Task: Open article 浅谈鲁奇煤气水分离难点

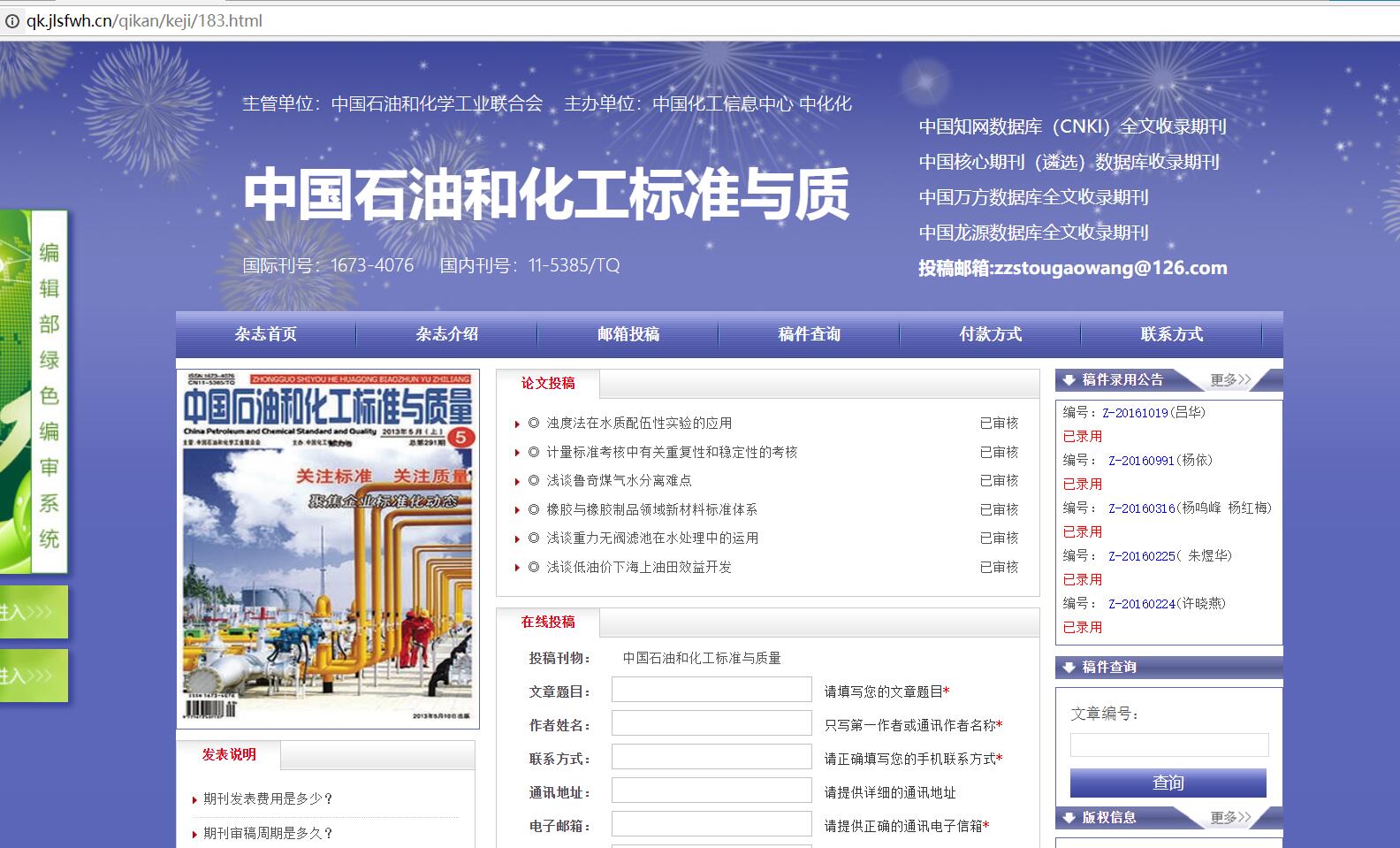Action: coord(619,480)
